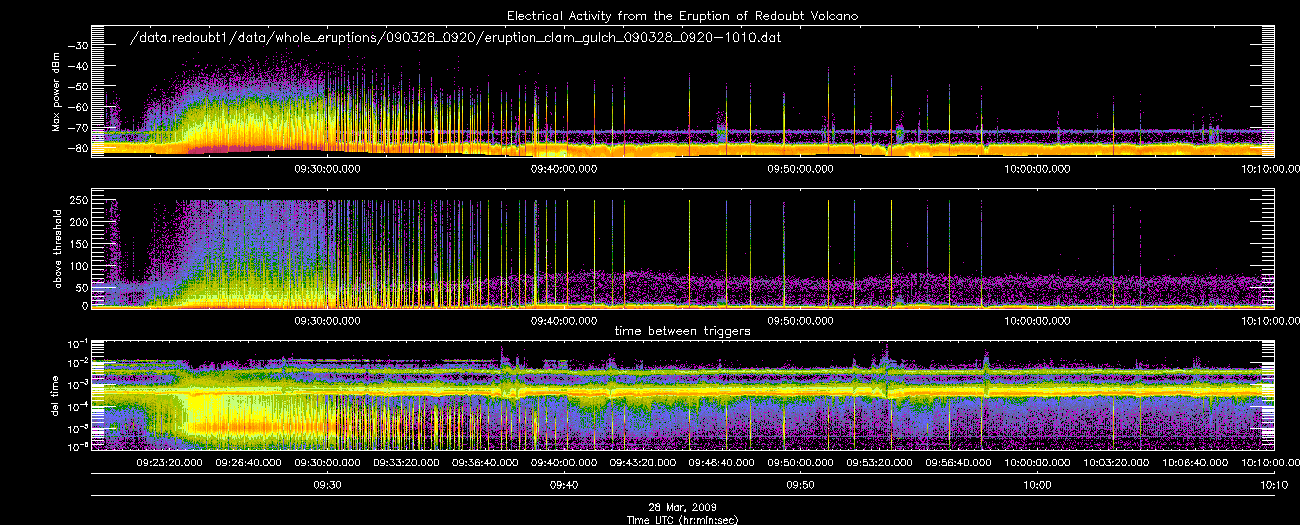Click the title 'Electrical Activity from the Eruption of Redoubt Volcano'
Viewport: 1300px width, 525px height.
pos(682,16)
